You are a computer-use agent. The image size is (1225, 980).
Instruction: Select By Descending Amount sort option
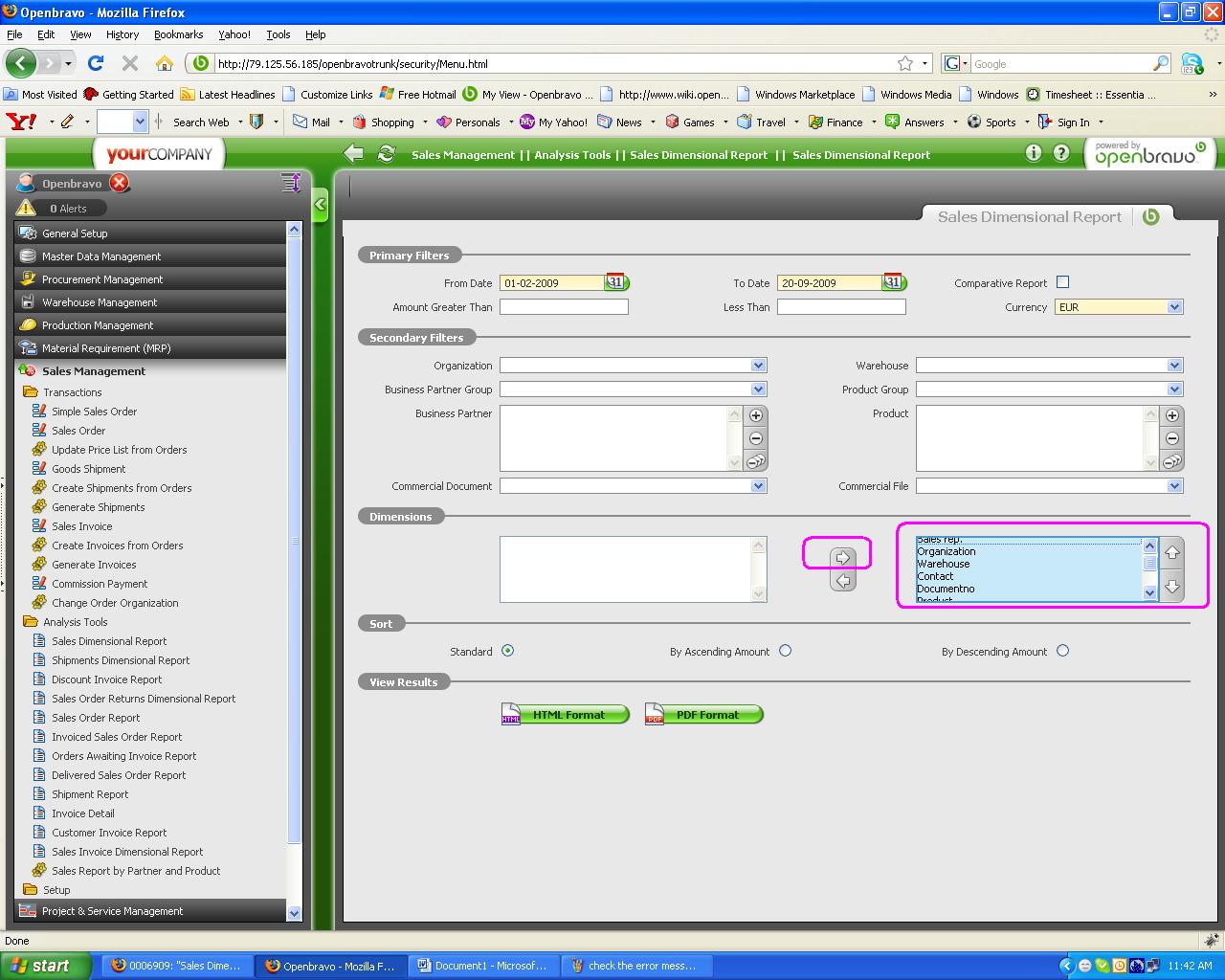click(x=1062, y=651)
